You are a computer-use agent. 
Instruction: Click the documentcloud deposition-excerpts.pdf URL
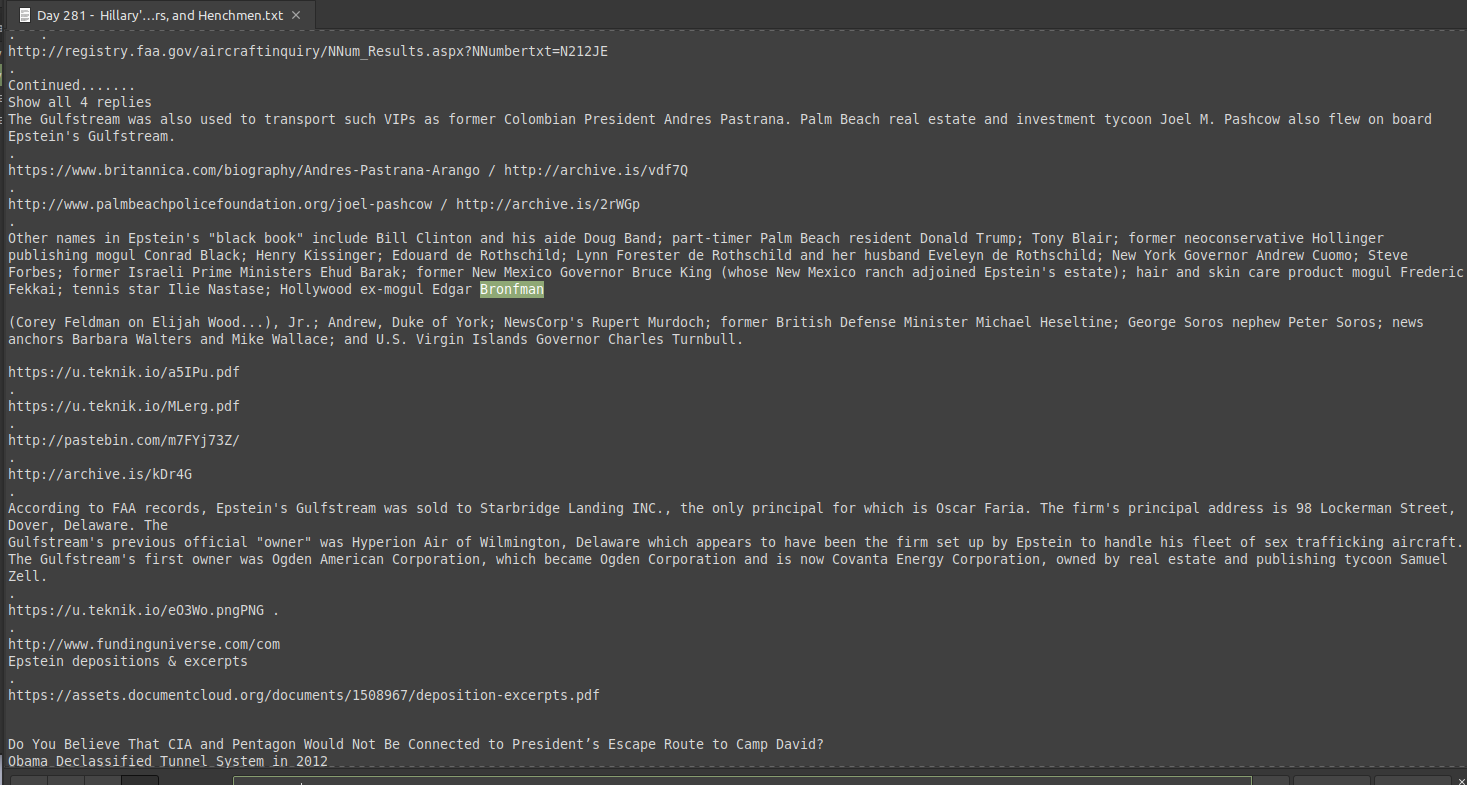[304, 695]
